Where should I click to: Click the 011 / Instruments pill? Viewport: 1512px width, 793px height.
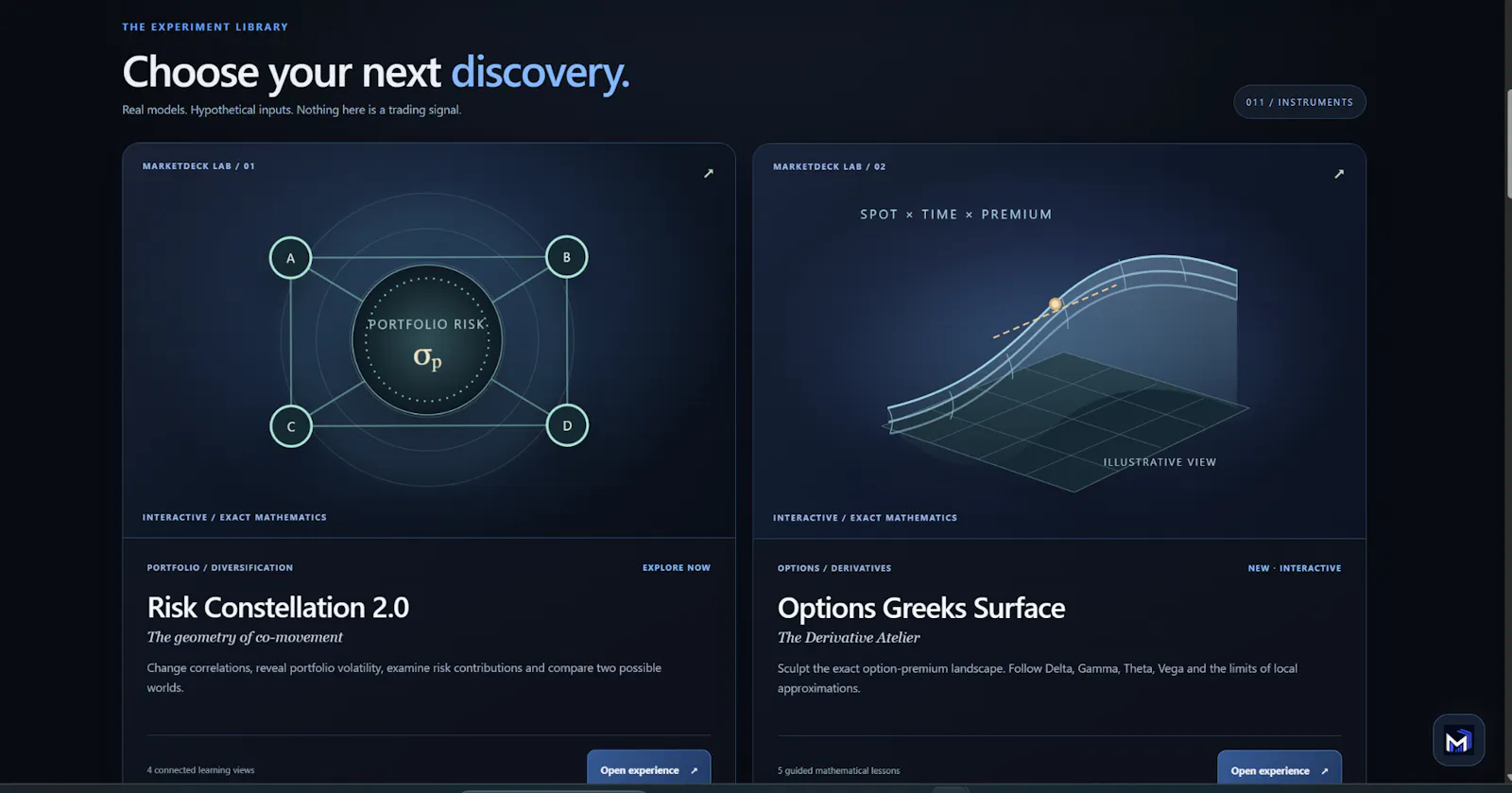pyautogui.click(x=1299, y=102)
